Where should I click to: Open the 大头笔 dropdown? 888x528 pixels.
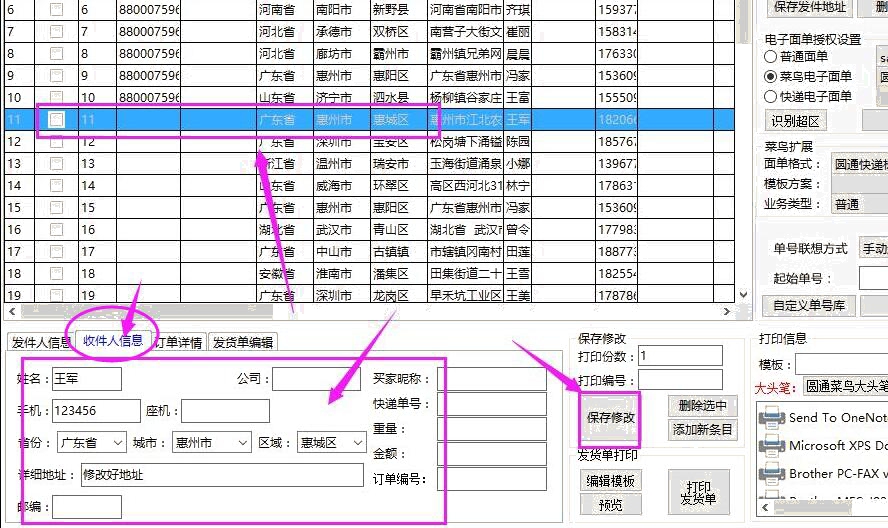(x=845, y=387)
